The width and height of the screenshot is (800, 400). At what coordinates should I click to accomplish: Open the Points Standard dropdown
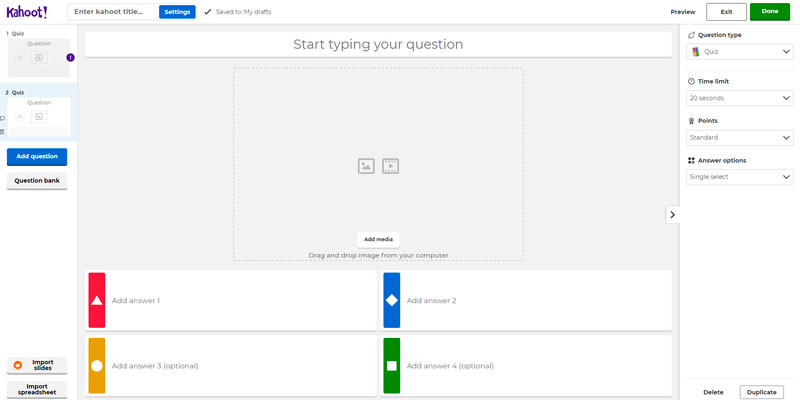740,137
